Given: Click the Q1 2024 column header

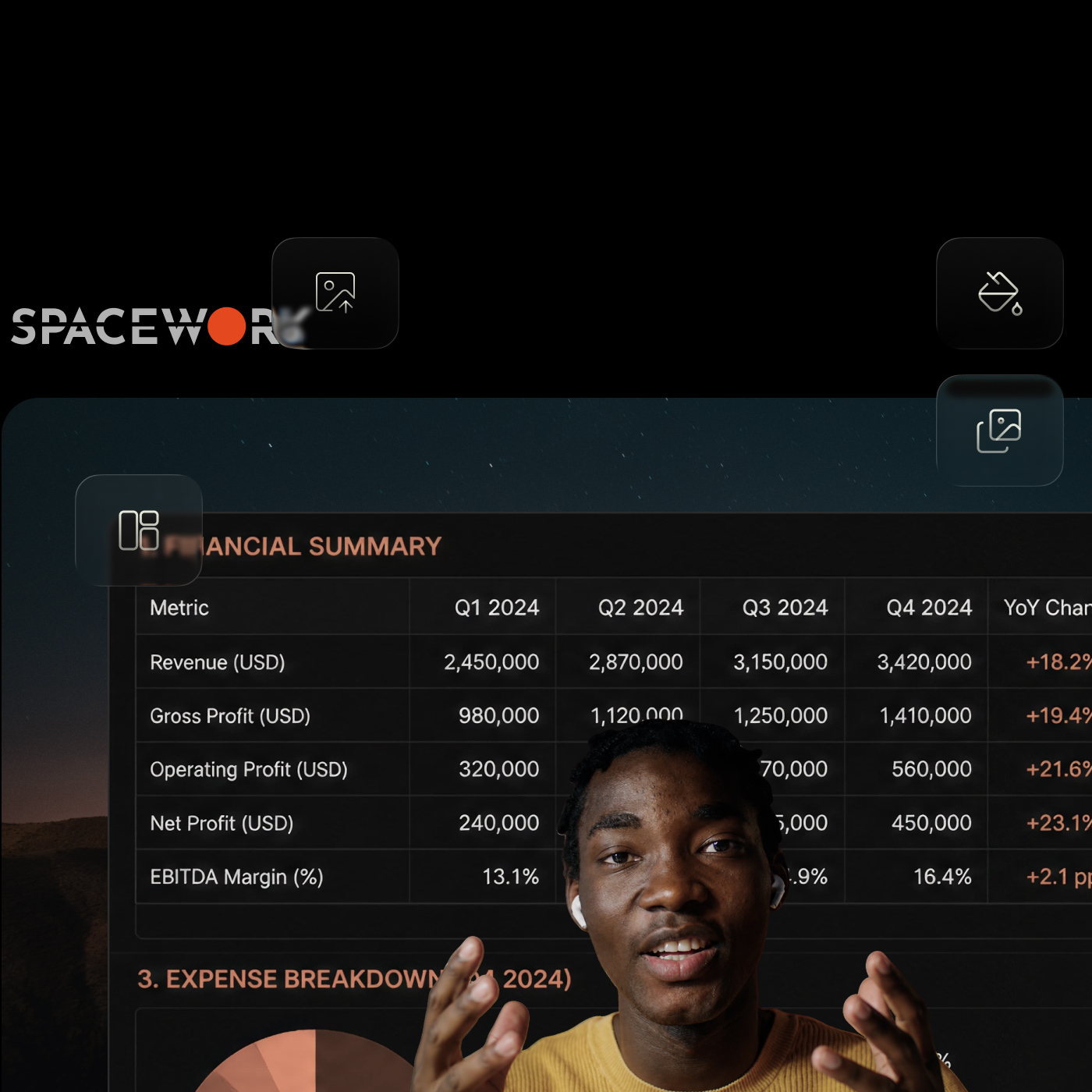Looking at the screenshot, I should 497,608.
